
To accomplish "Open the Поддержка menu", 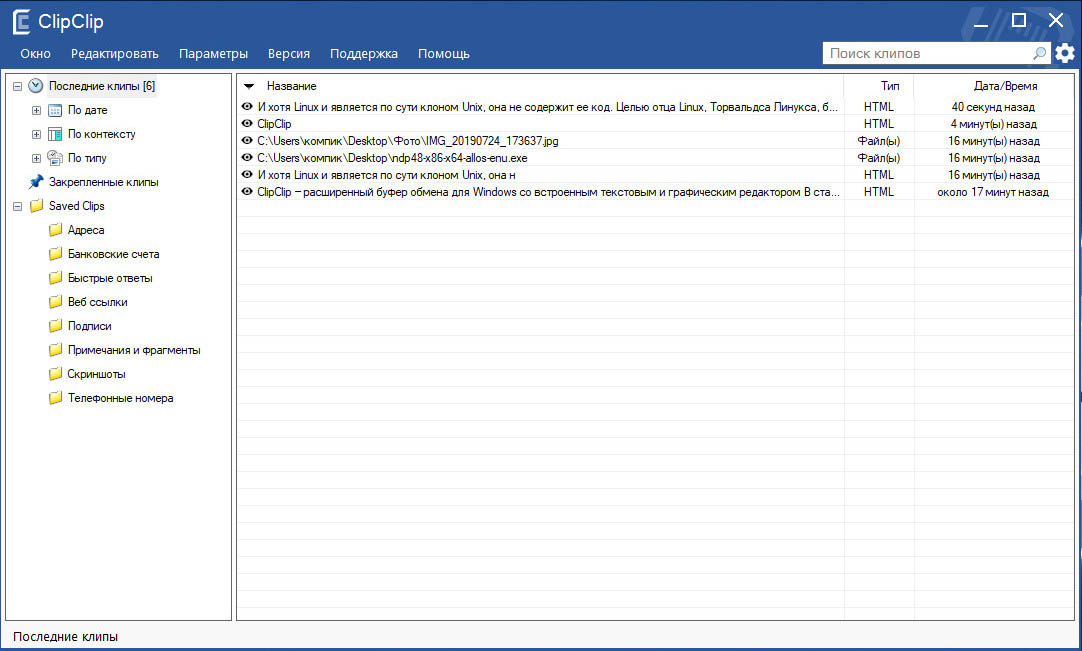I will click(364, 54).
